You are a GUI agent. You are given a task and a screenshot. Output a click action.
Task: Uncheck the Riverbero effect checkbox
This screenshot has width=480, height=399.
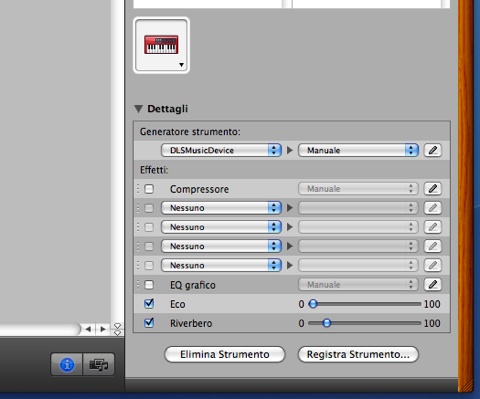click(149, 323)
